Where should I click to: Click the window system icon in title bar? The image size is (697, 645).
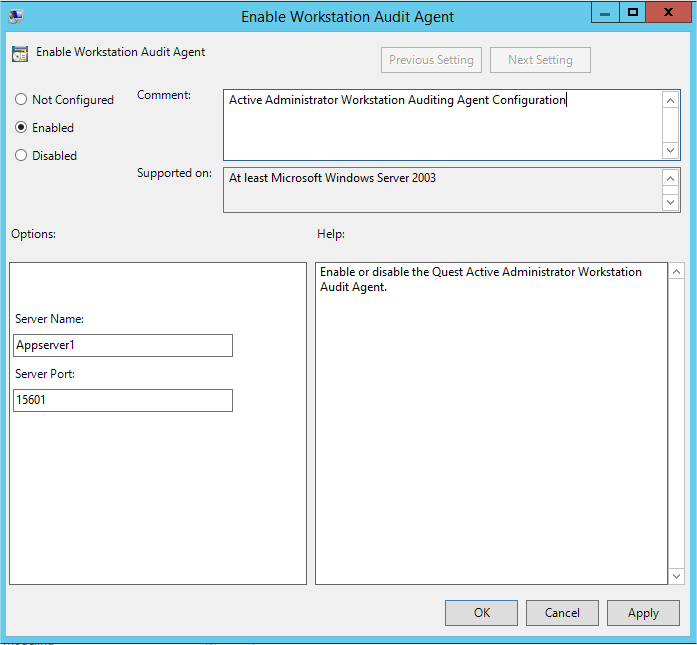pos(16,16)
